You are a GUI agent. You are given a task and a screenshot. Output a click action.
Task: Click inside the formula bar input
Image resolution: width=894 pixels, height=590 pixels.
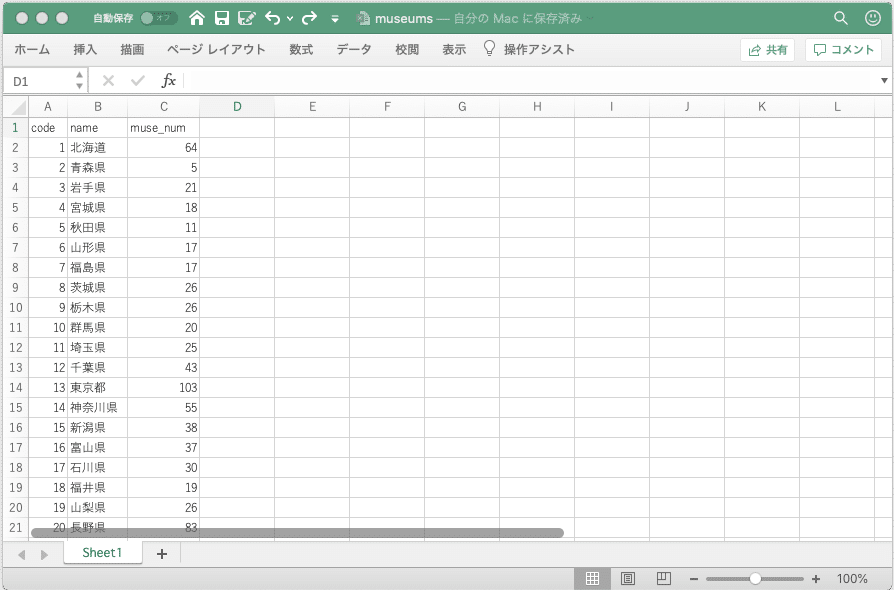tap(530, 81)
